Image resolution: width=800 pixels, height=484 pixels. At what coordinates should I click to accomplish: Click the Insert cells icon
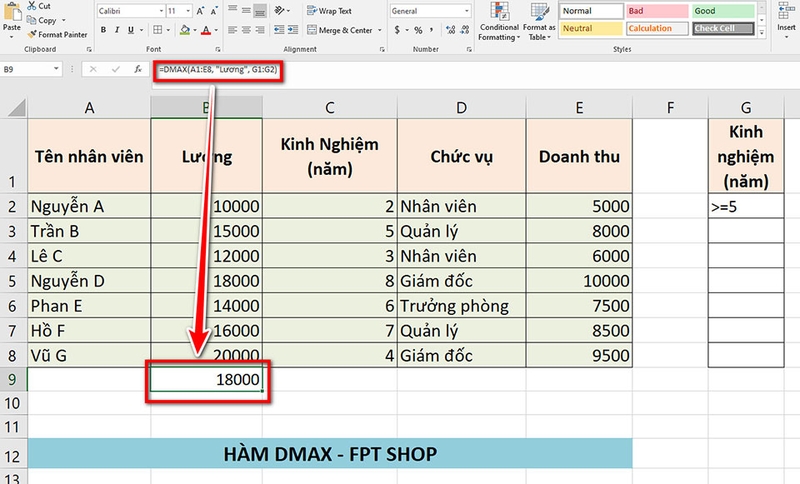(786, 11)
